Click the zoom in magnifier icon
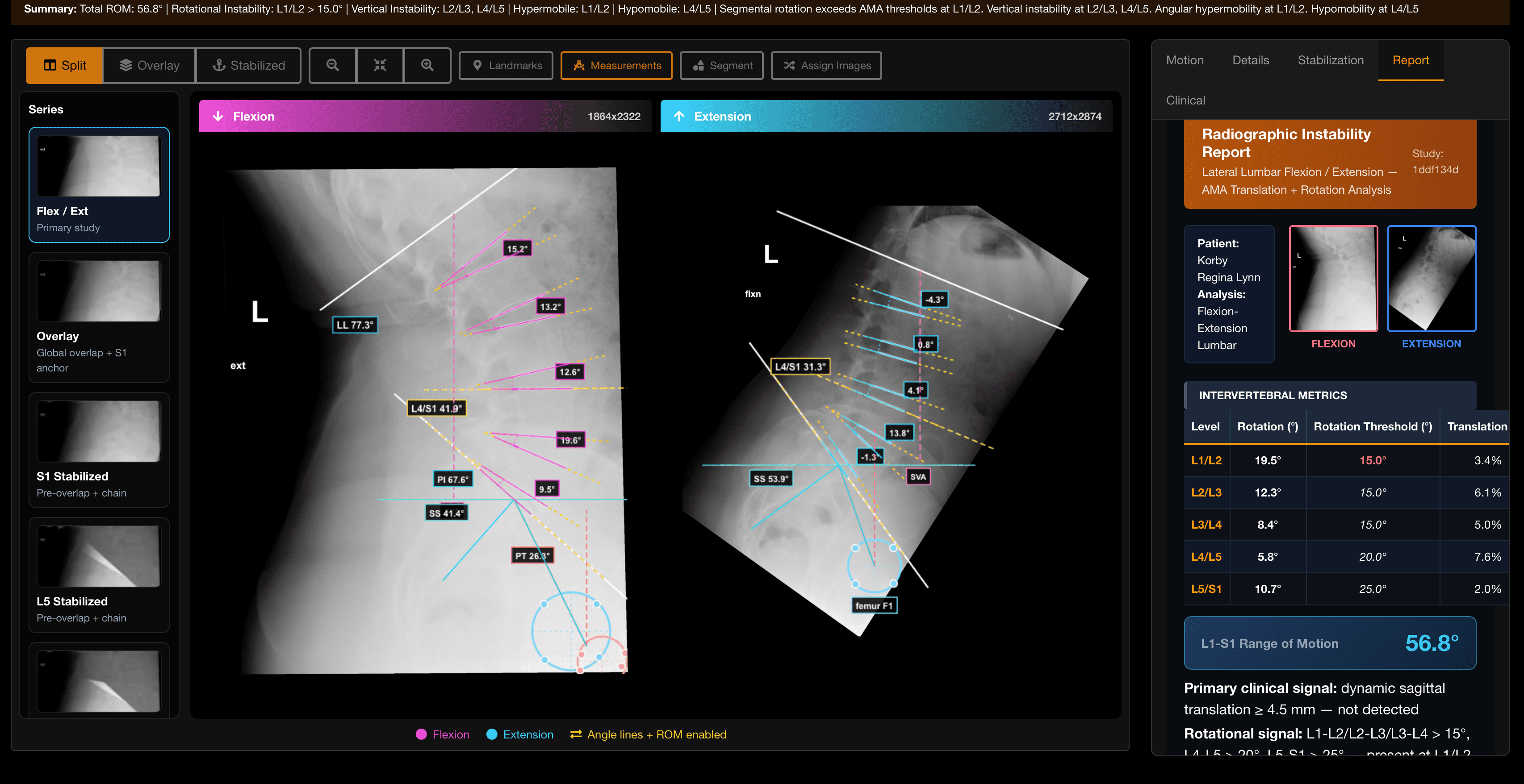The image size is (1524, 784). click(x=427, y=66)
